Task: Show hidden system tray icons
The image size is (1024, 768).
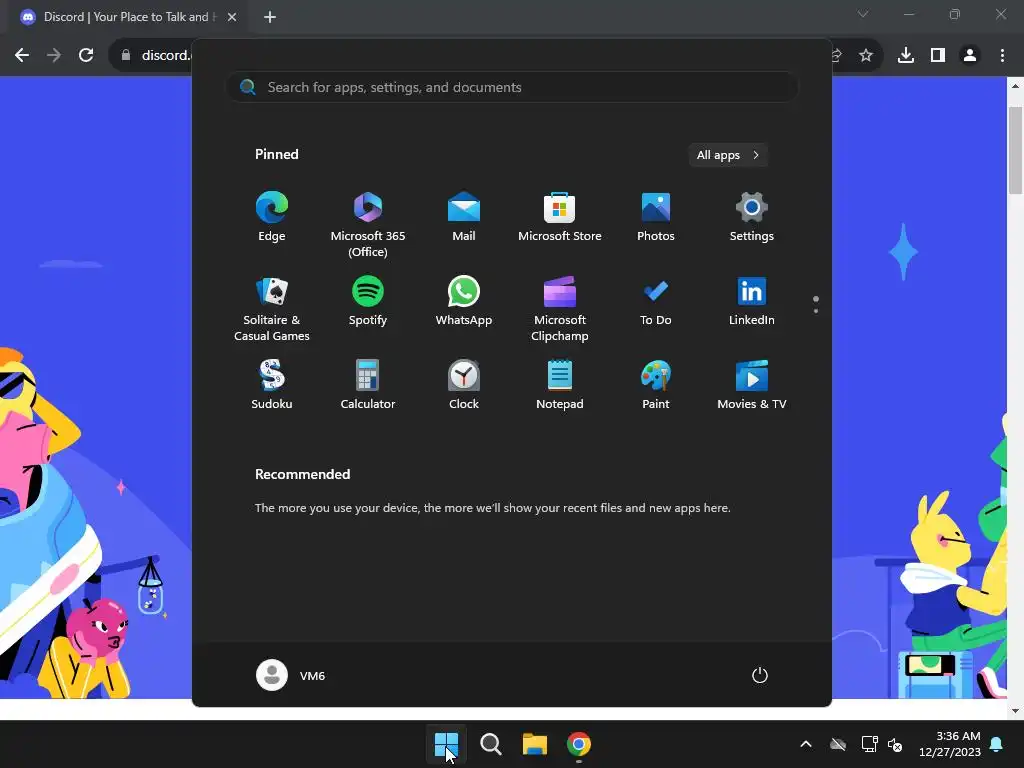Action: 806,744
